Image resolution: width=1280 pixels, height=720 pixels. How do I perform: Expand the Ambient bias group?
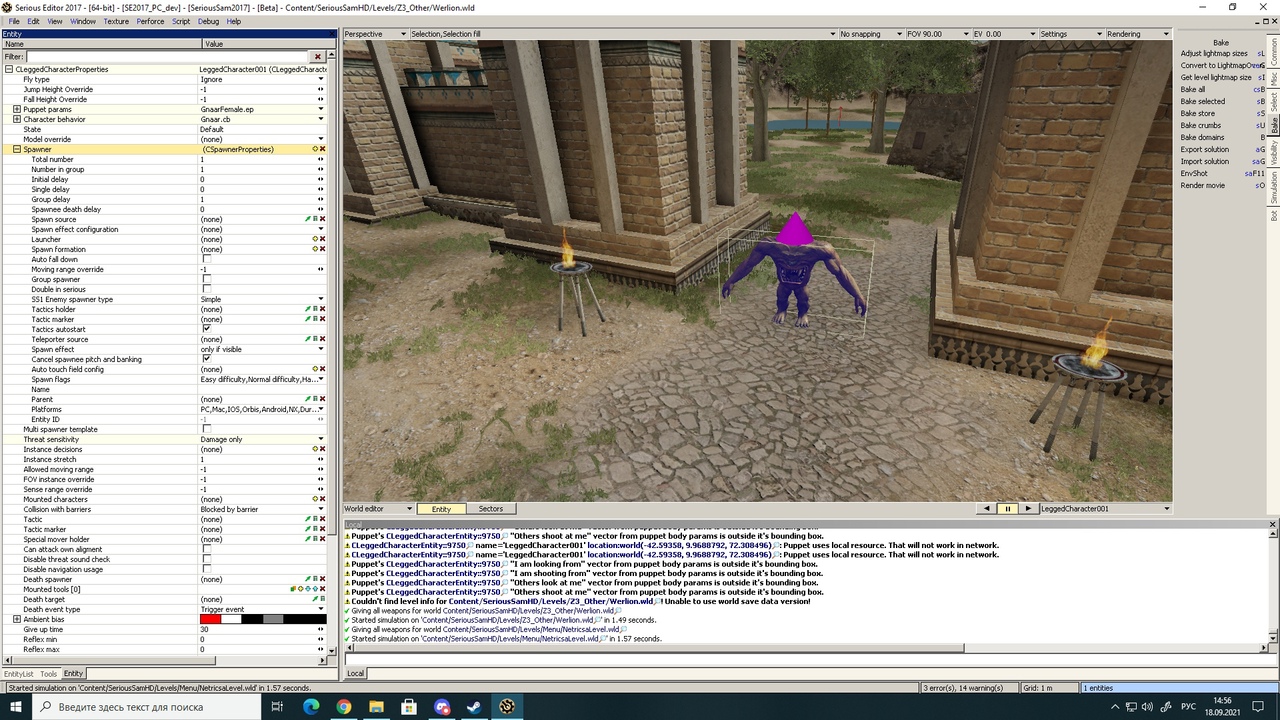(17, 619)
